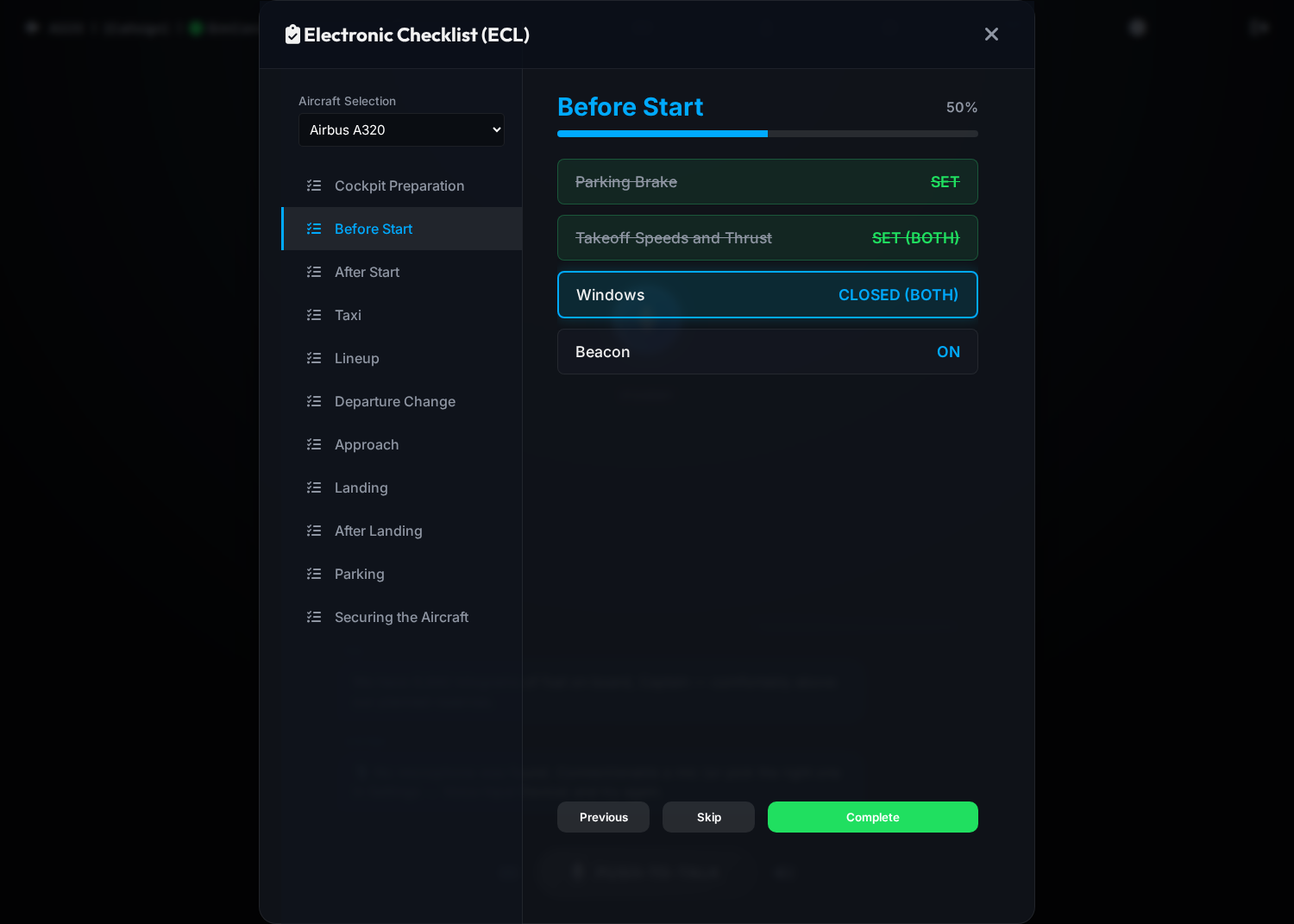Click the Securing the Aircraft list icon
This screenshot has width=1294, height=924.
click(314, 617)
